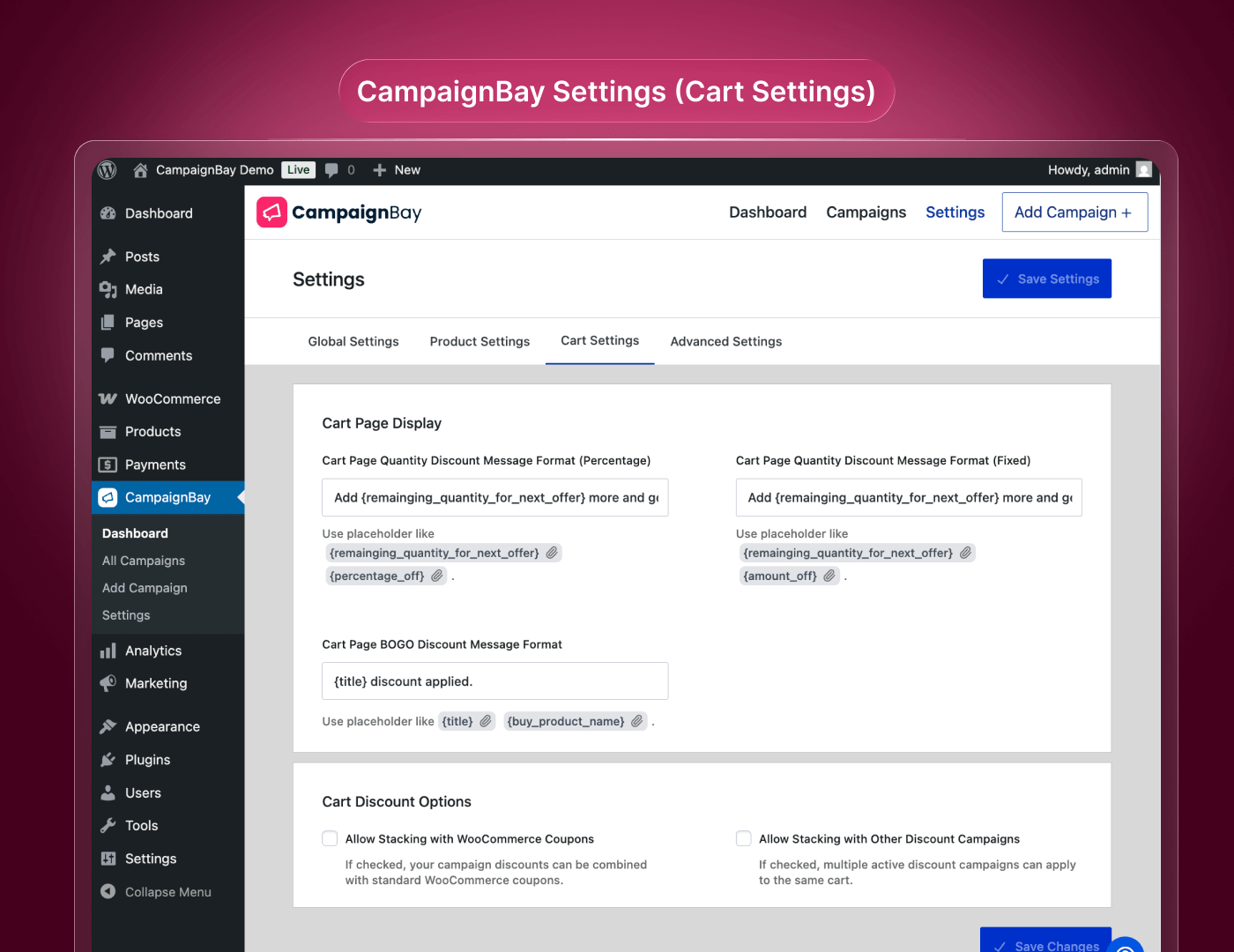The width and height of the screenshot is (1234, 952).
Task: Switch to the Advanced Settings tab
Action: pos(725,341)
